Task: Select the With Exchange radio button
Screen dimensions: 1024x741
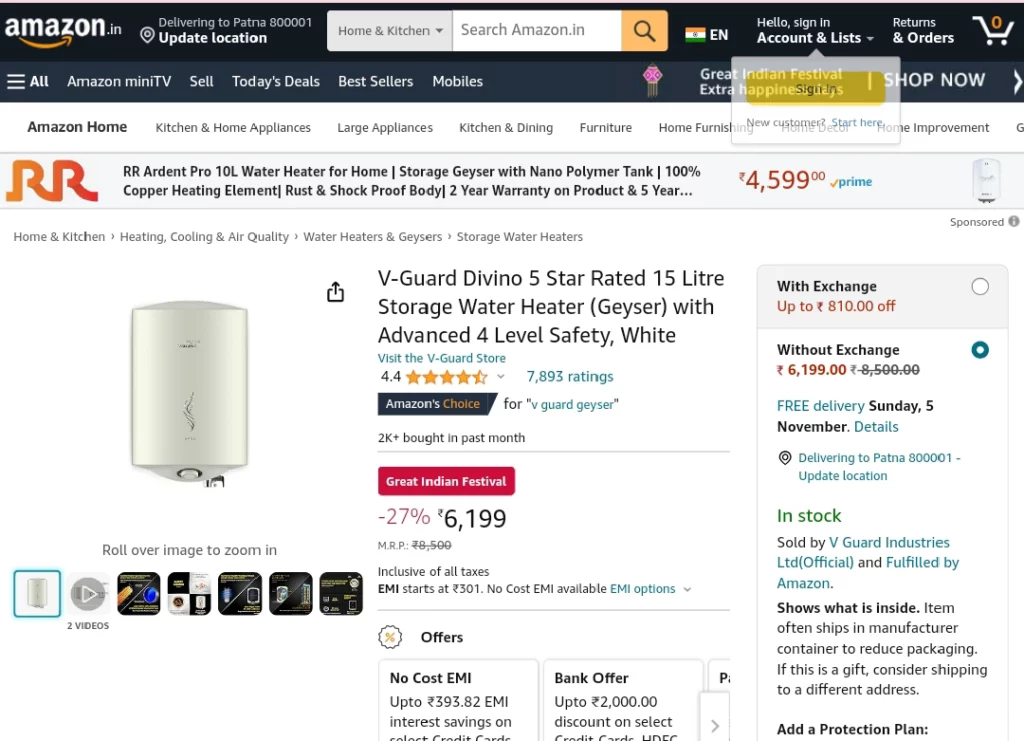Action: click(980, 286)
